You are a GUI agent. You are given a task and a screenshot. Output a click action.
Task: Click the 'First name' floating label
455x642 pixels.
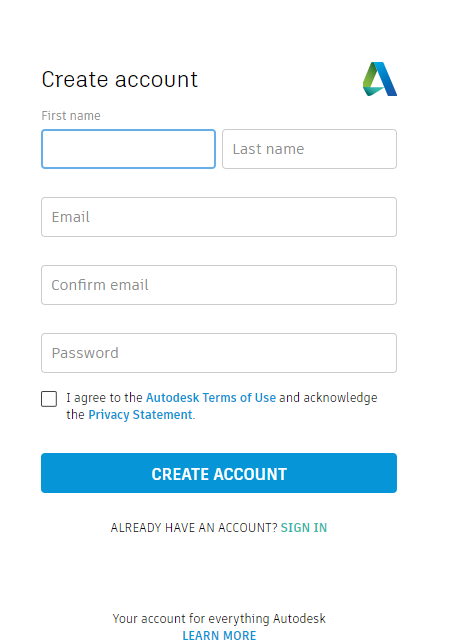pos(71,116)
